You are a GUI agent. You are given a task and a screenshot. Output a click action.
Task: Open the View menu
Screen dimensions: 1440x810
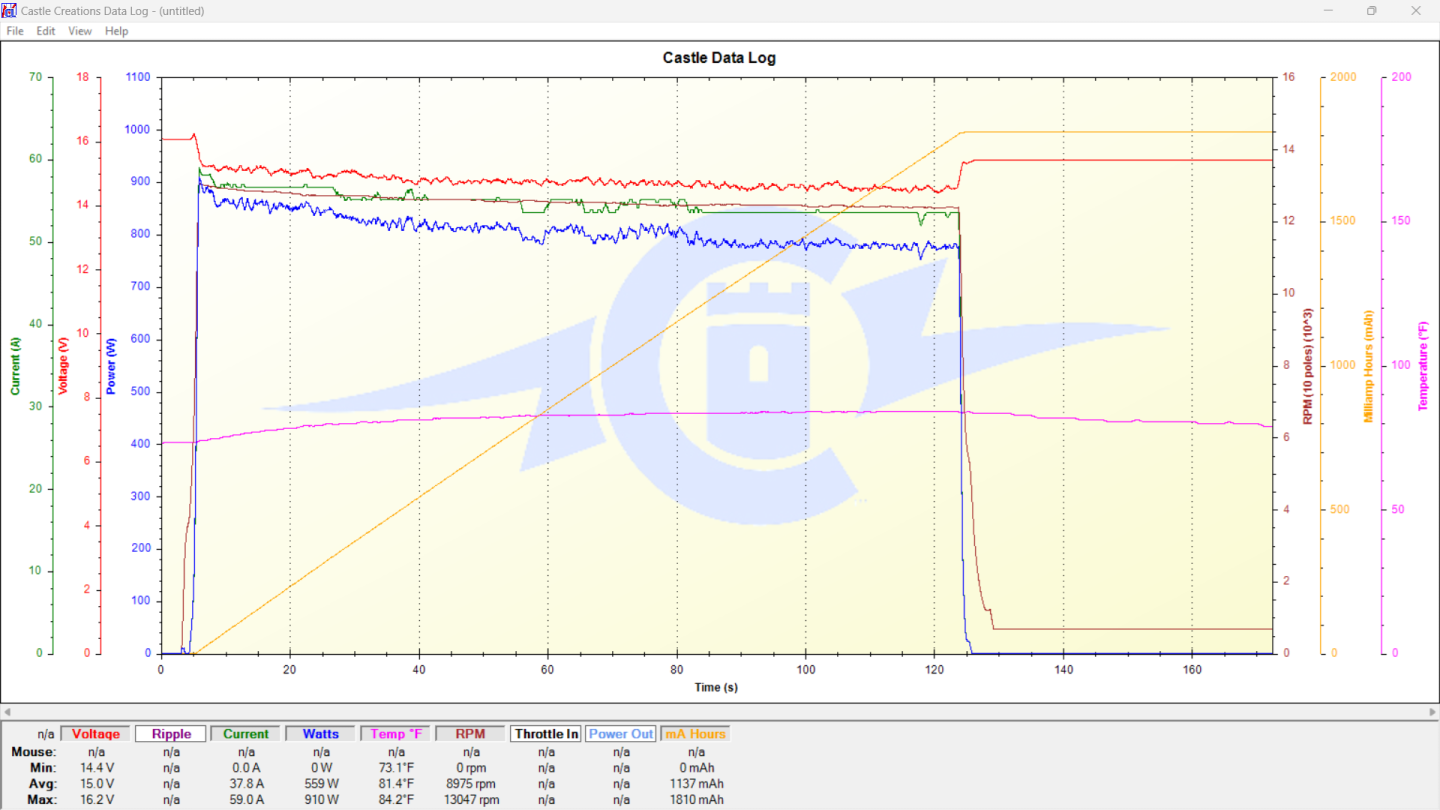(x=80, y=31)
